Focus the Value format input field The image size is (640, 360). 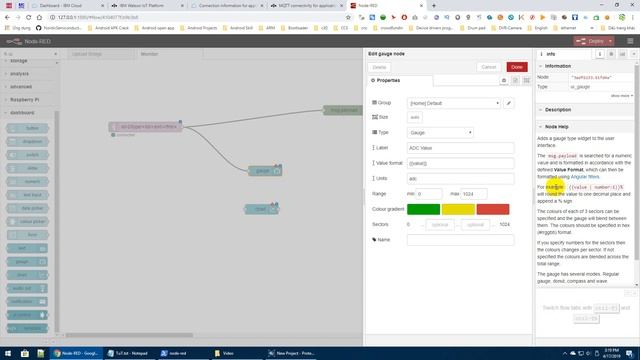tap(460, 163)
